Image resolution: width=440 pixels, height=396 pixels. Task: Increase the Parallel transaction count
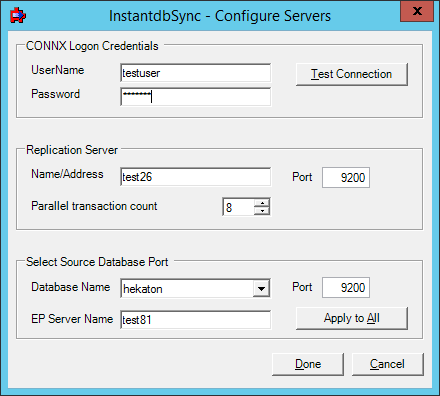262,203
